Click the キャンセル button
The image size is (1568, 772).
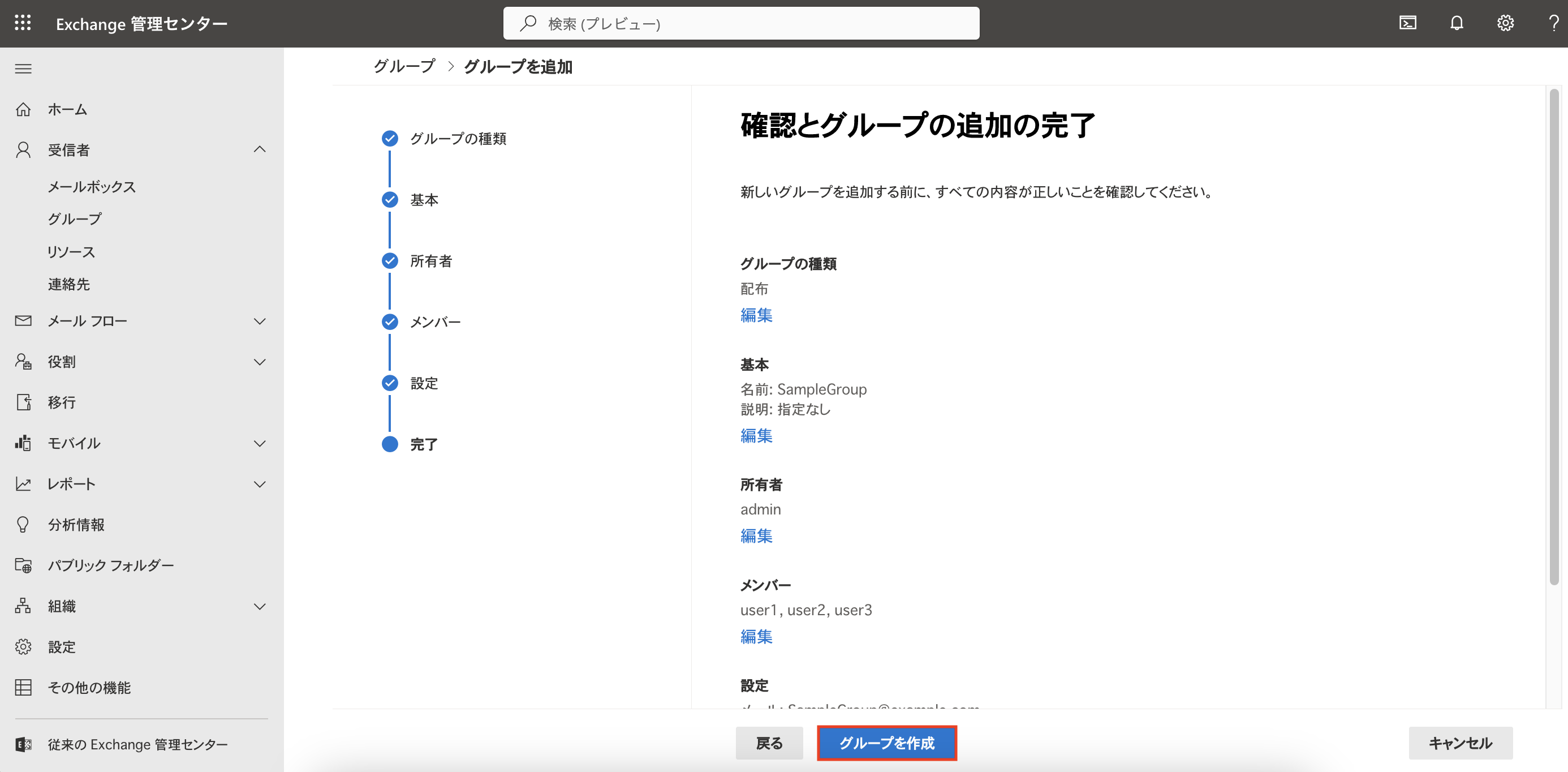coord(1461,743)
